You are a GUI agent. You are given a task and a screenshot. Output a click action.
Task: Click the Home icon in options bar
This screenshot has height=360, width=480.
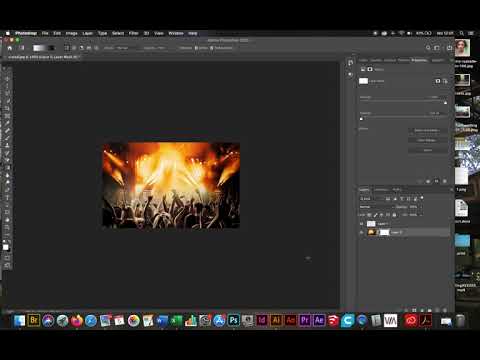click(x=10, y=48)
